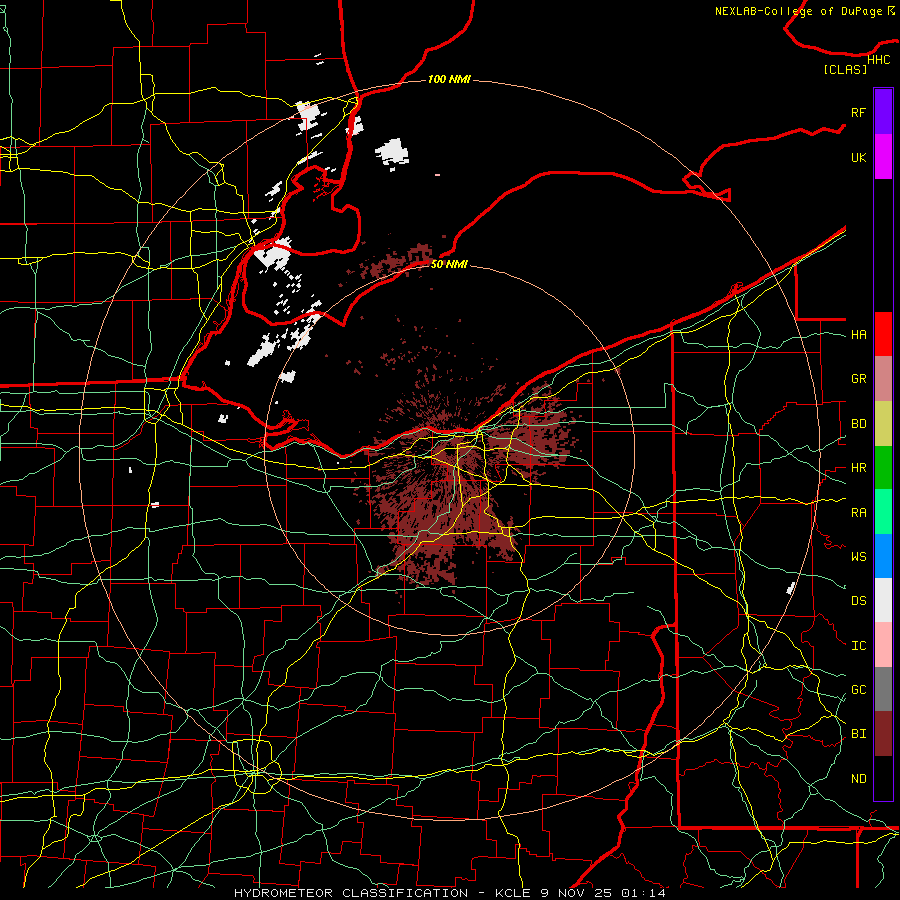Viewport: 900px width, 900px height.
Task: Click the 'KCLE' station identifier
Action: point(515,893)
